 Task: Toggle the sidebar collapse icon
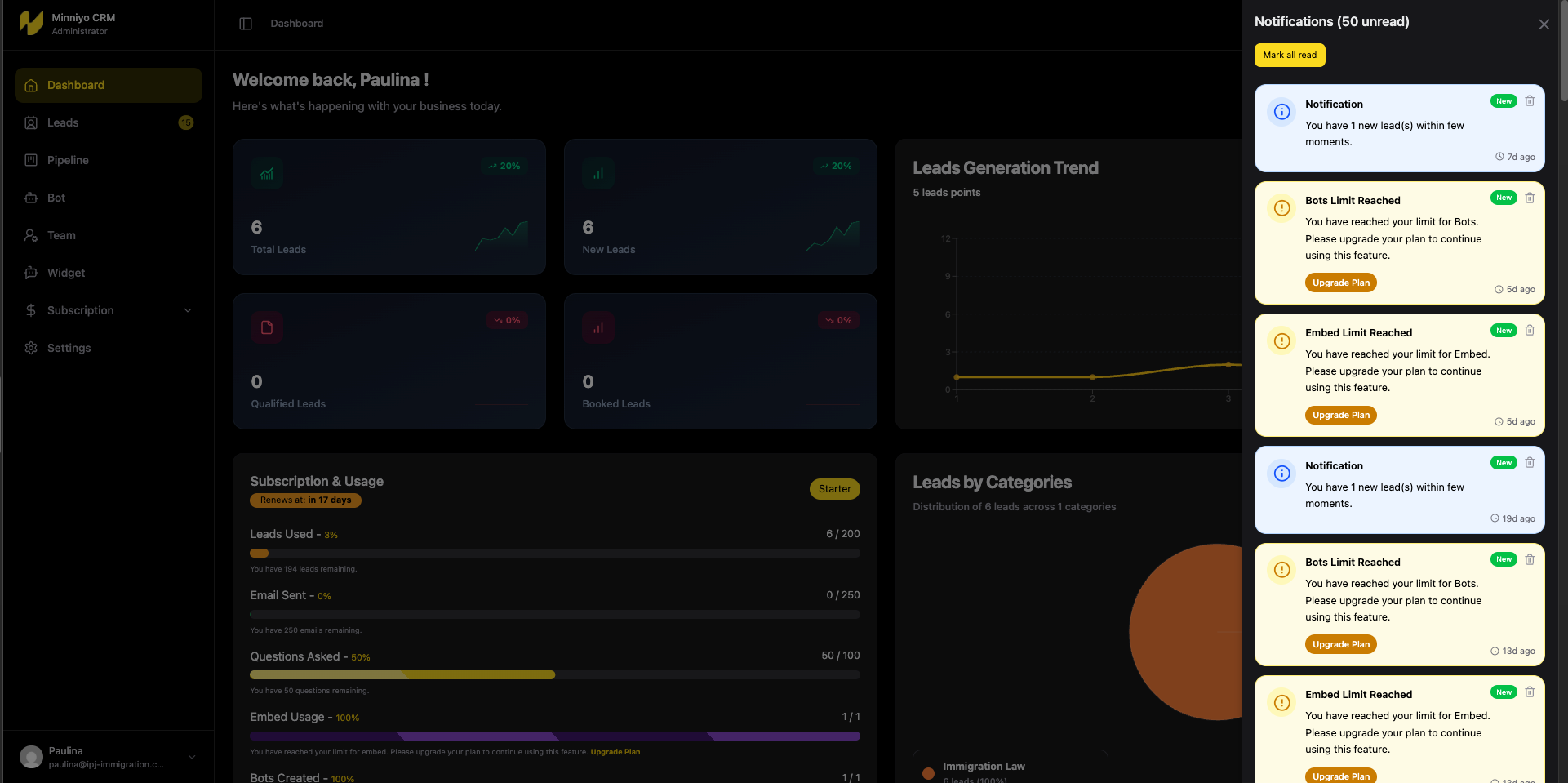[246, 24]
